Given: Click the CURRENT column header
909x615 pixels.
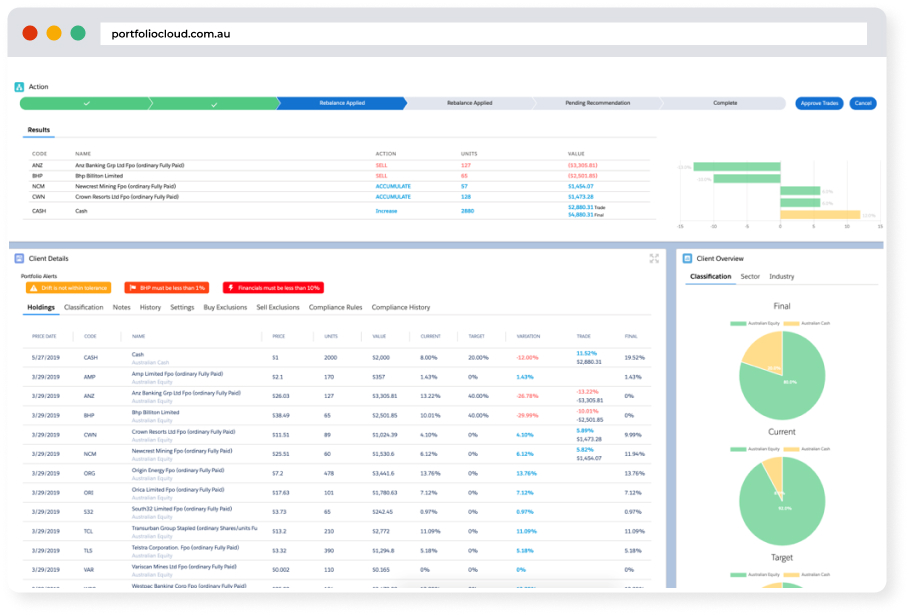Looking at the screenshot, I should coord(430,336).
